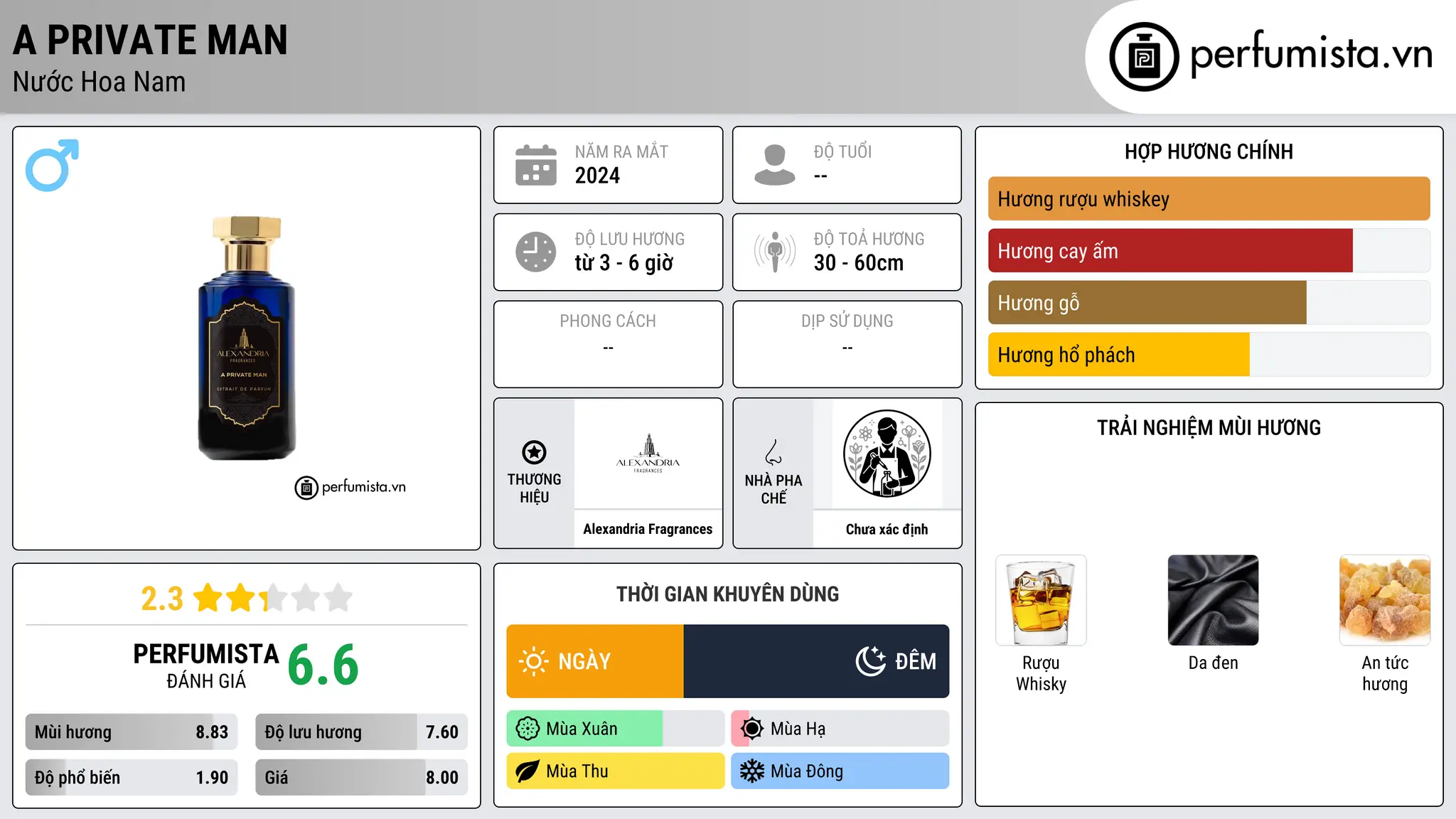Click the Giá 8.00 score bar
1456x819 pixels.
[361, 778]
